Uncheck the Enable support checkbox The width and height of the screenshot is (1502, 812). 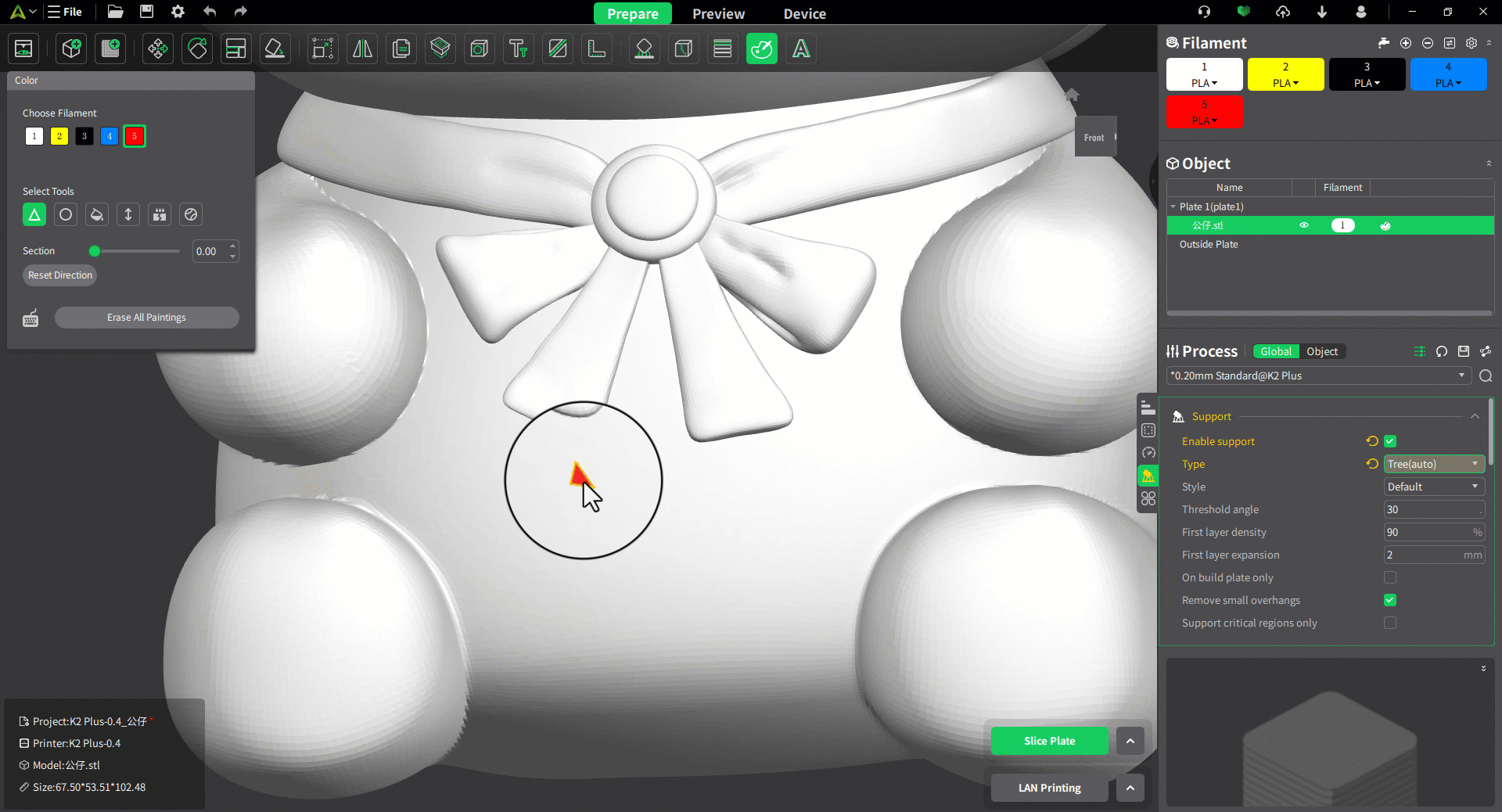coord(1390,441)
